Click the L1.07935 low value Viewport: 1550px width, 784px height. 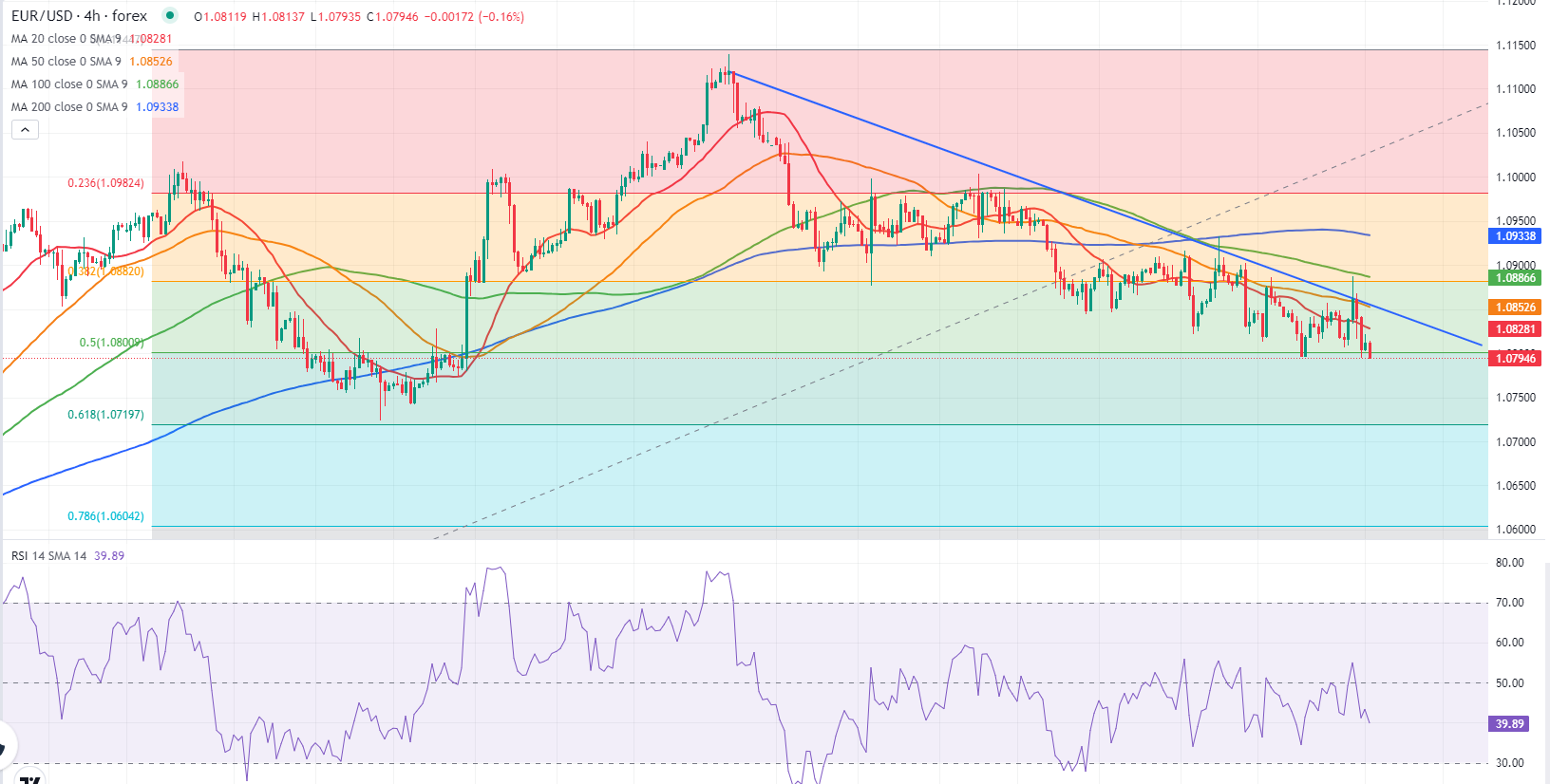point(336,17)
